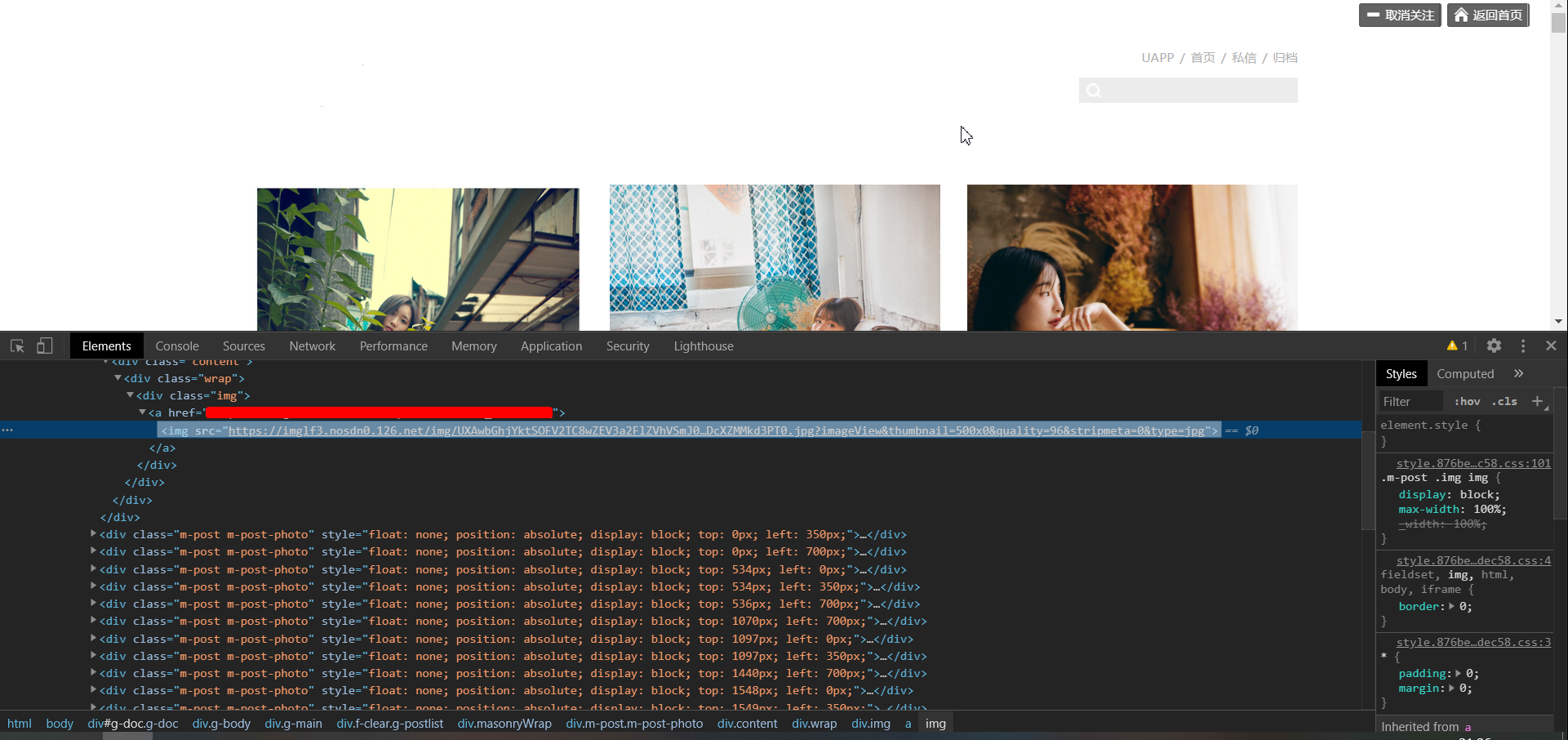Open the 归档 archive link
The image size is (1568, 740).
coord(1285,58)
